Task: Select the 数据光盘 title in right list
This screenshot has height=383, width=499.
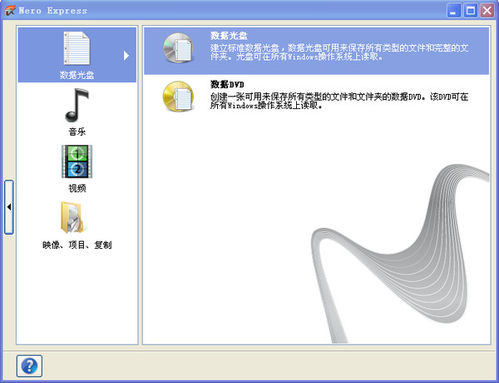Action: [x=229, y=36]
